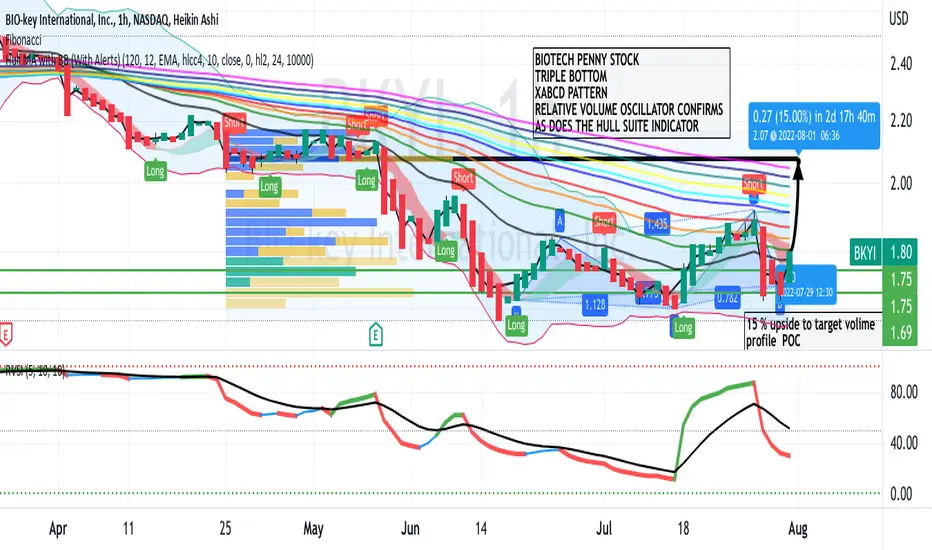Select the XABCD ratio label 1.435
Viewport: 932px width, 550px height.
point(657,223)
